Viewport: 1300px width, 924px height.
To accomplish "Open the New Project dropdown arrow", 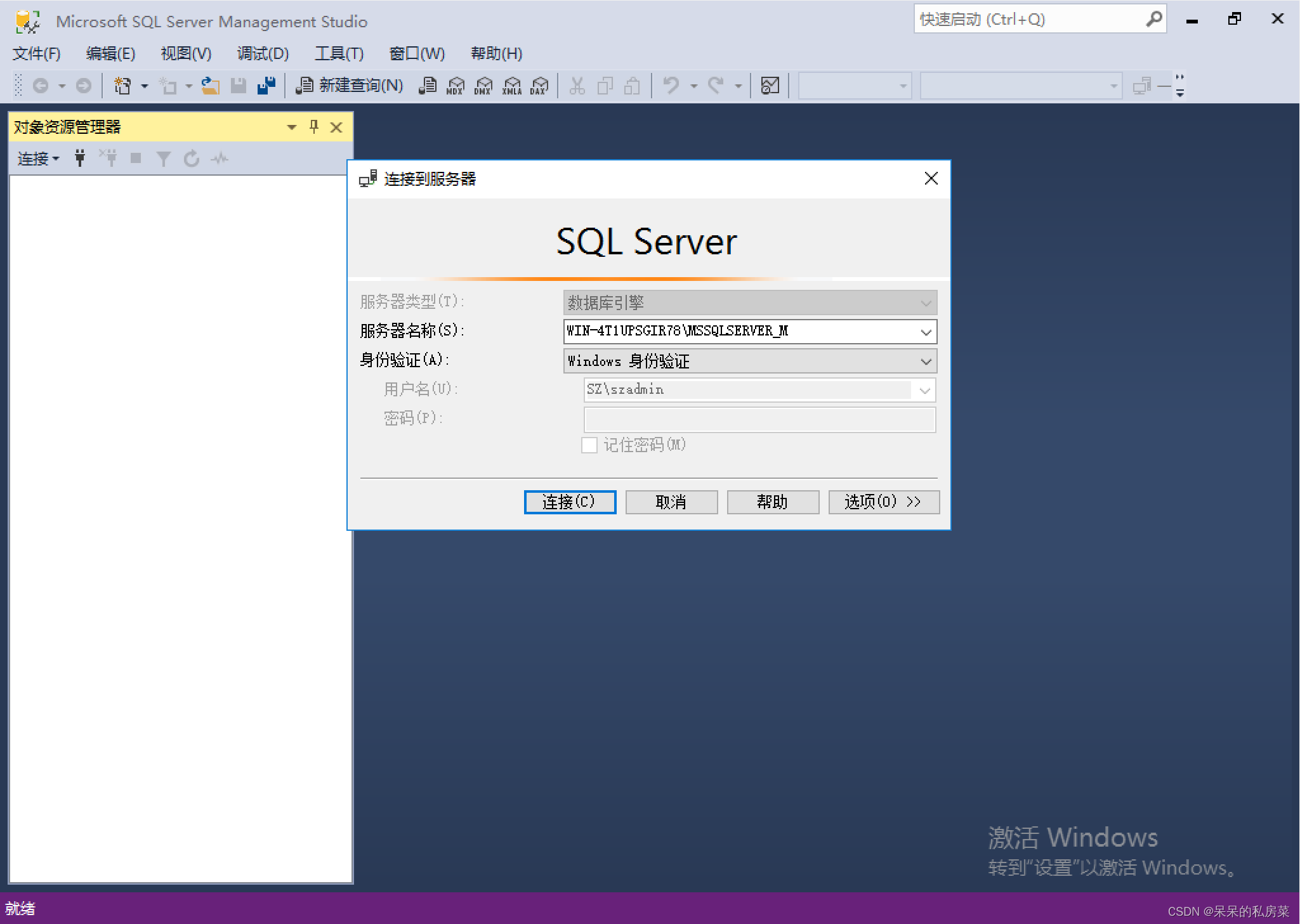I will (145, 86).
